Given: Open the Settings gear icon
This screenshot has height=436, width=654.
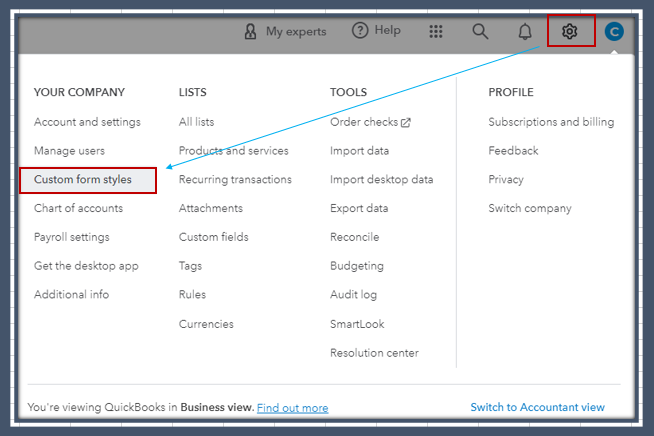Looking at the screenshot, I should 569,31.
